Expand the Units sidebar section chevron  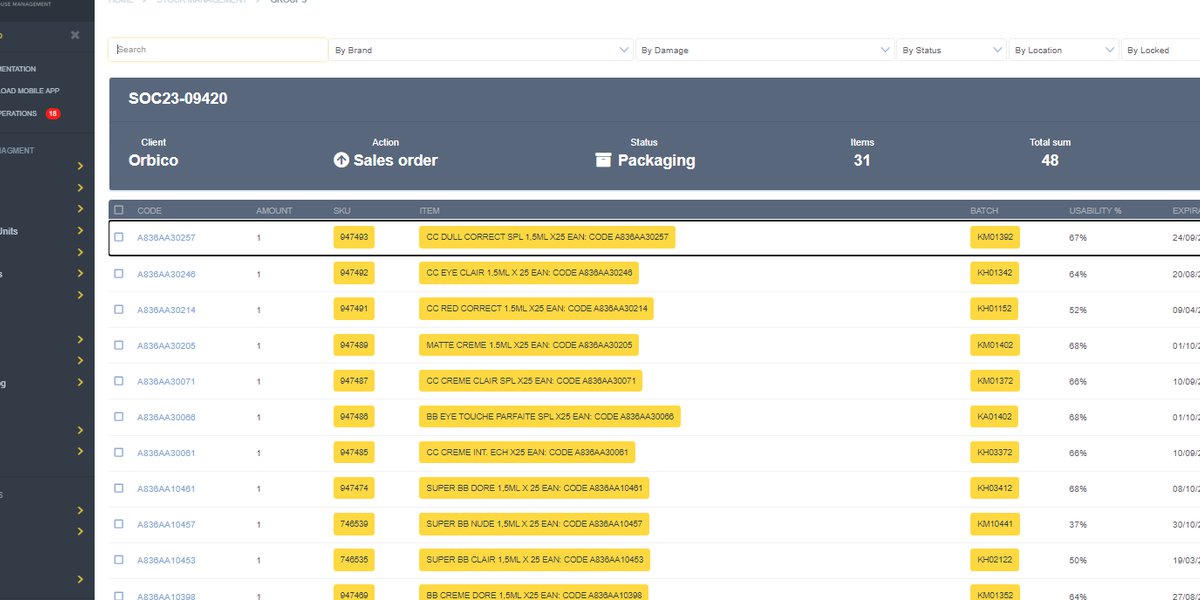click(80, 231)
